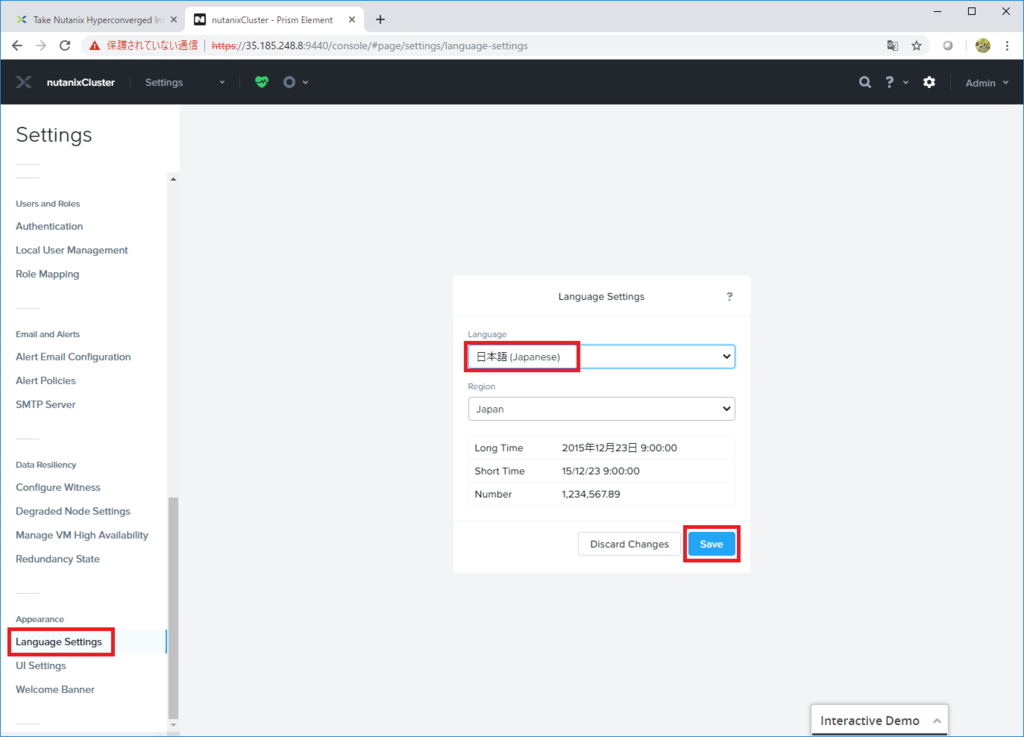Click the nutanixCluster name link

coord(80,82)
